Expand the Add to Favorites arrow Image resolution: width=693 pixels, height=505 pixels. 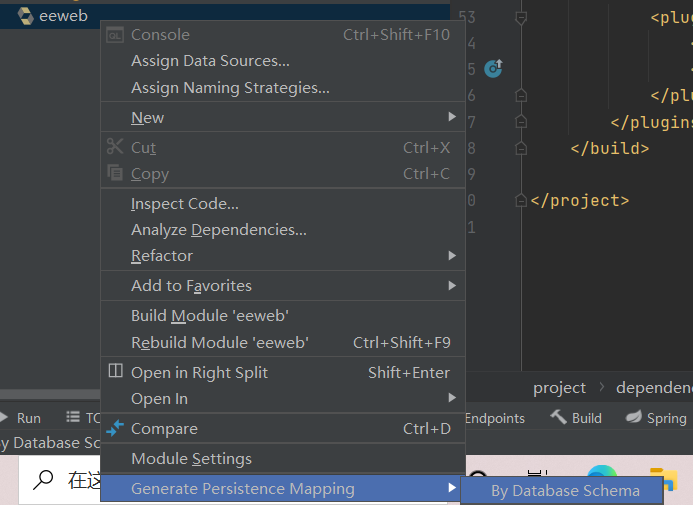(452, 285)
